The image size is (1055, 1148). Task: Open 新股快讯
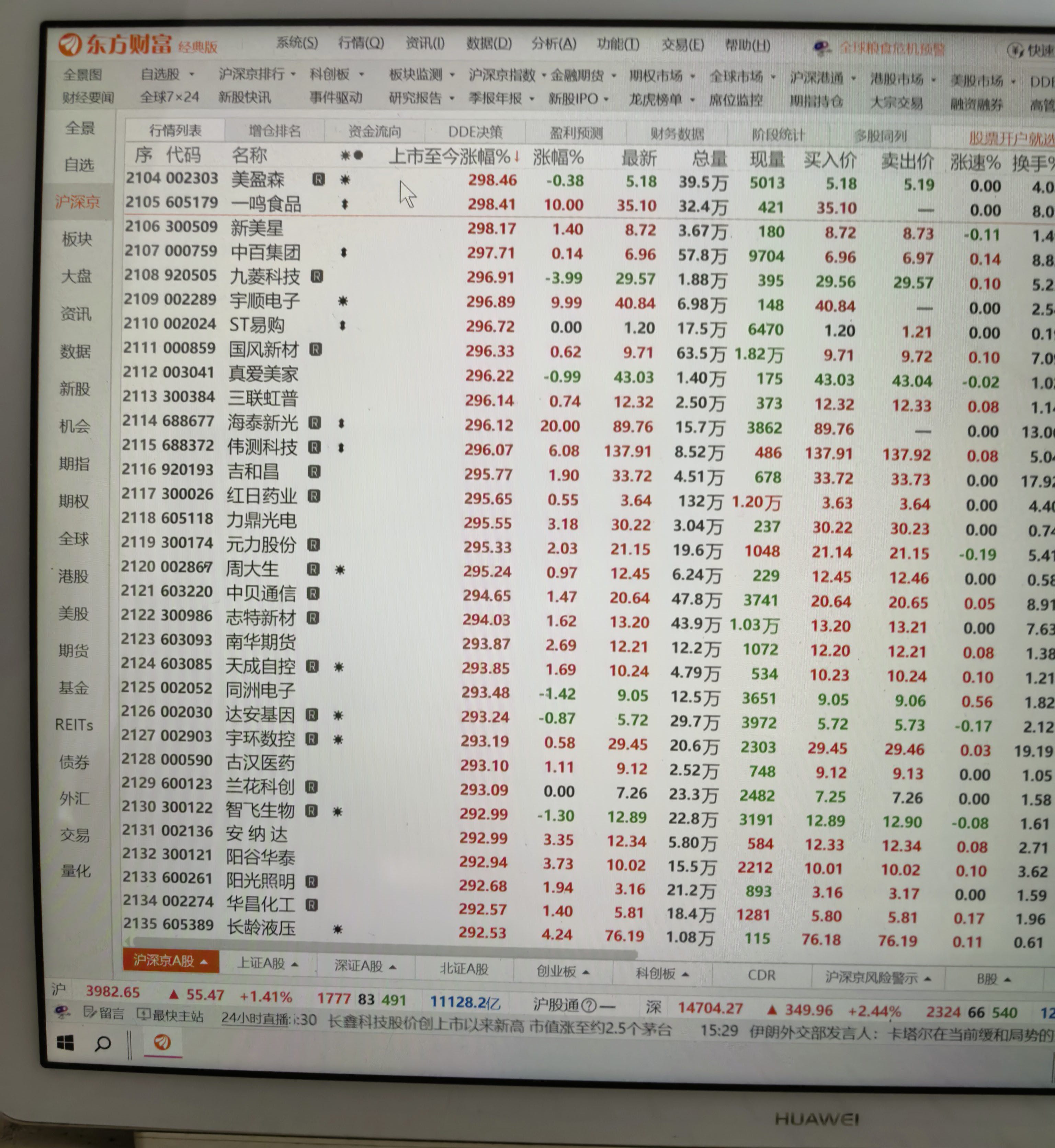pyautogui.click(x=244, y=97)
